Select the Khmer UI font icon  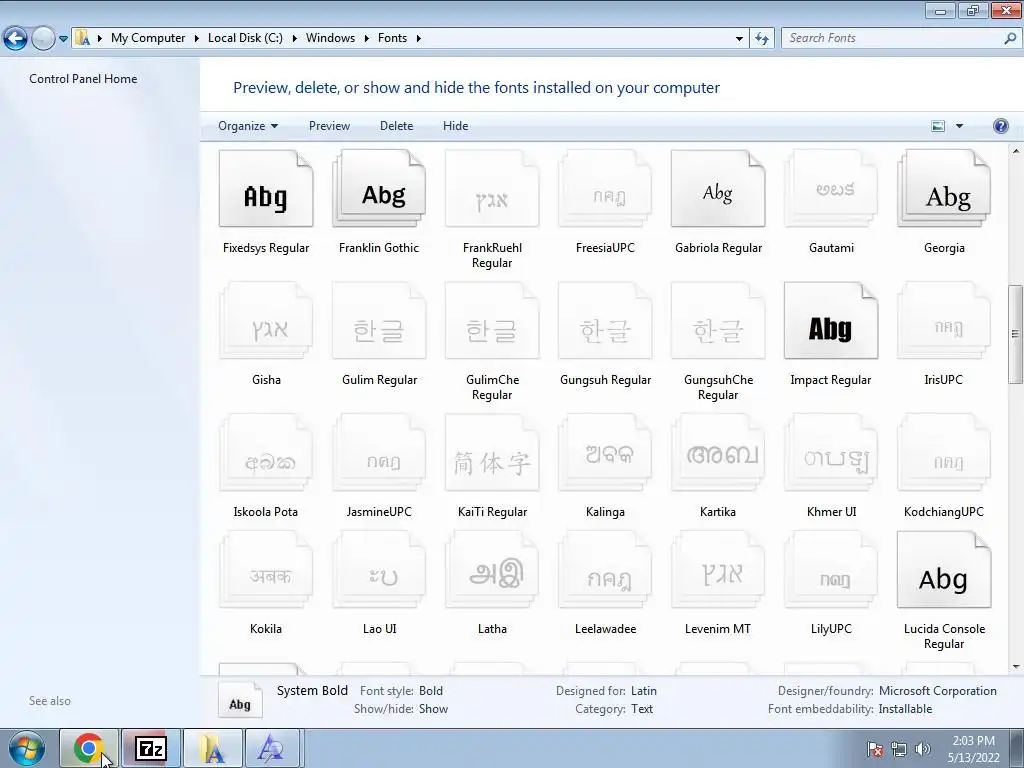click(x=831, y=453)
